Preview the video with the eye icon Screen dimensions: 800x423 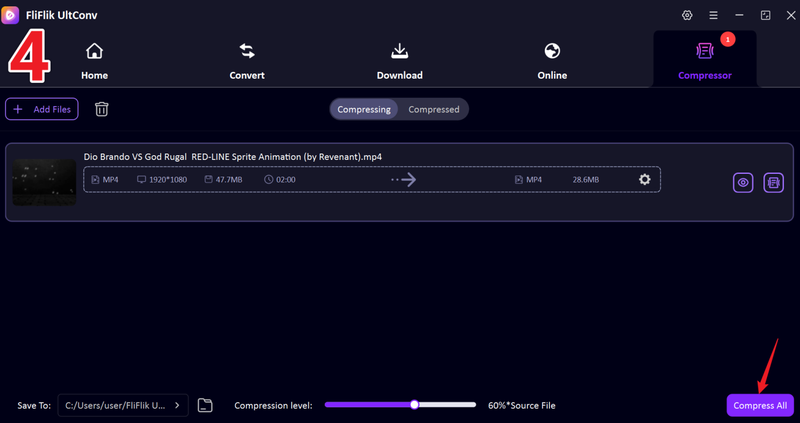click(x=743, y=183)
